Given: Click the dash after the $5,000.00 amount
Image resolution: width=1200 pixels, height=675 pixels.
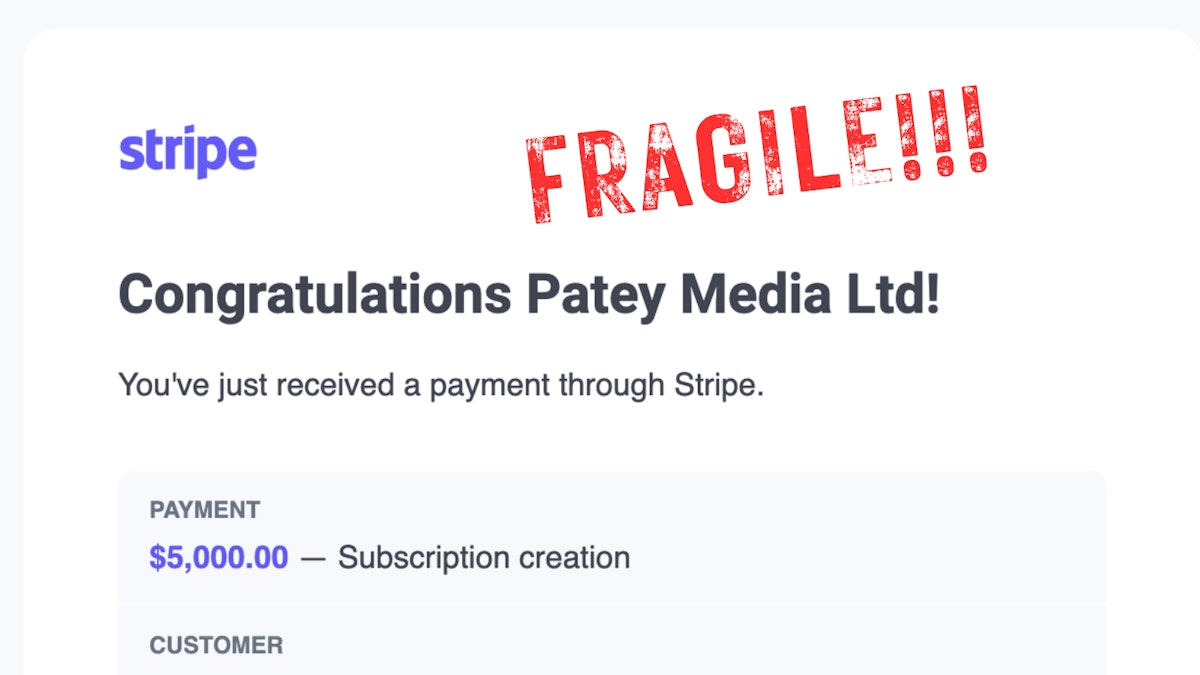Looking at the screenshot, I should point(313,558).
